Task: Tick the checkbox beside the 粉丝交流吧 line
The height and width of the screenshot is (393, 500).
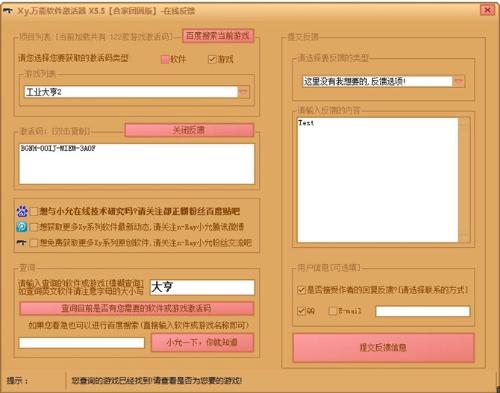Action: point(34,243)
